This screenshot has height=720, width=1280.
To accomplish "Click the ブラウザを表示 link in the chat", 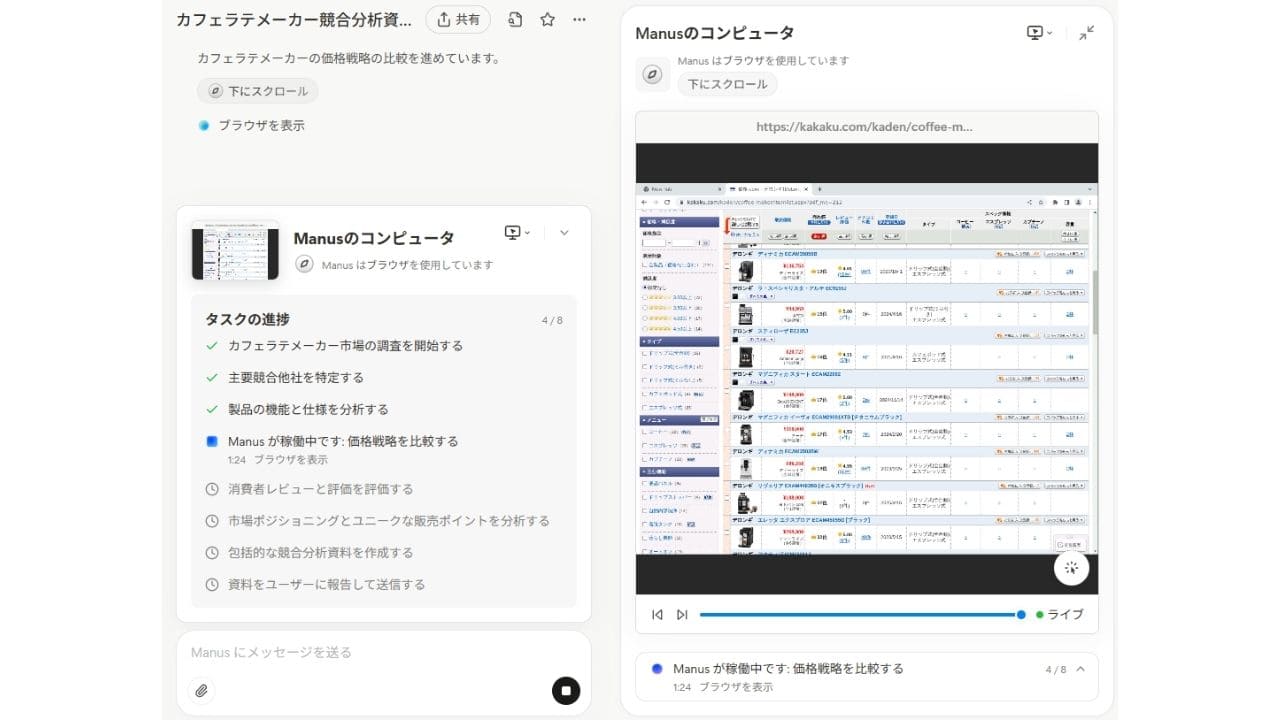I will [x=260, y=125].
